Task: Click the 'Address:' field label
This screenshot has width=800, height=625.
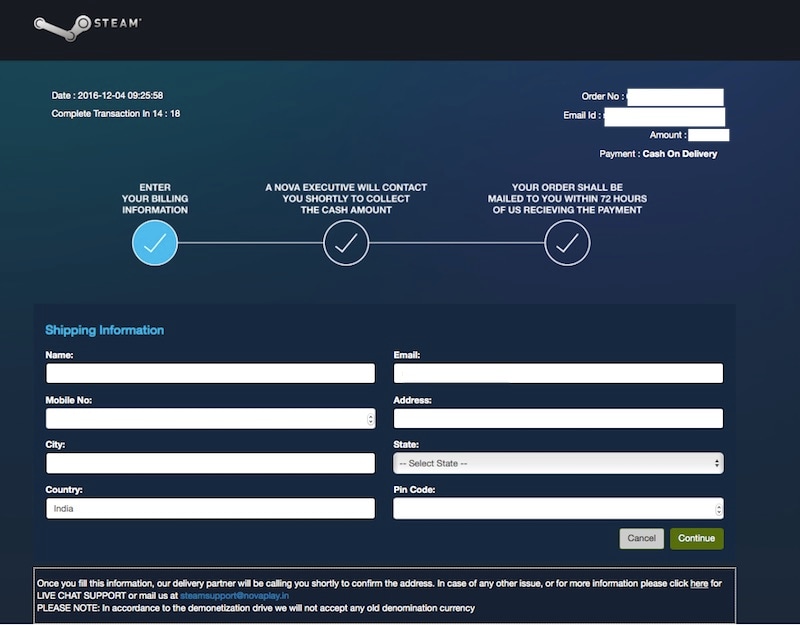Action: tap(412, 400)
